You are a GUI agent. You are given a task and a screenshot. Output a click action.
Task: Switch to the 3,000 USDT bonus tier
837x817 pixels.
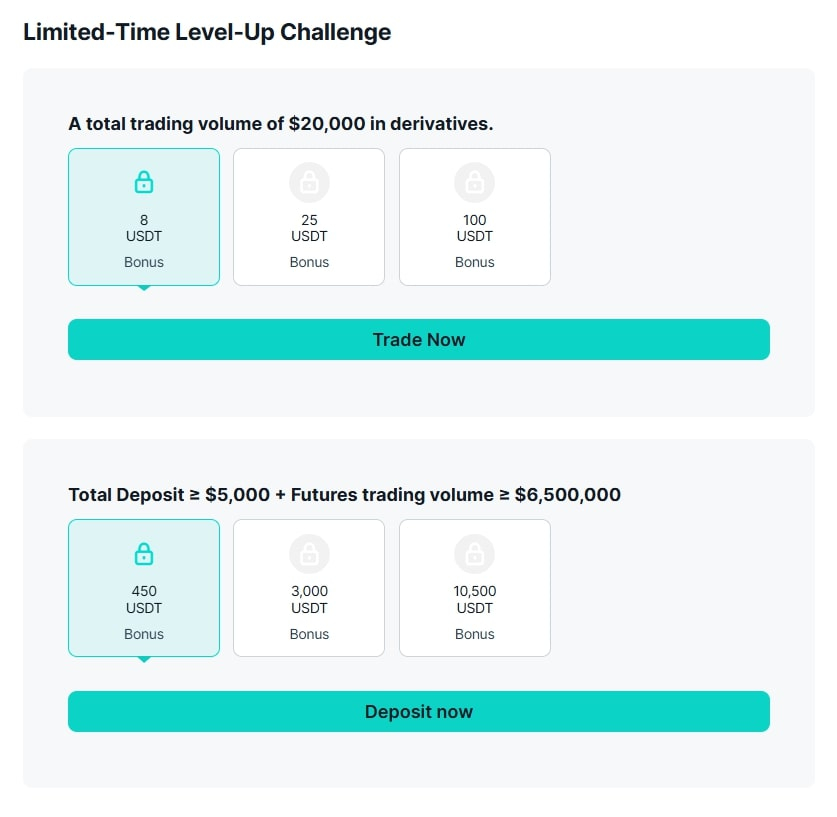(x=309, y=600)
